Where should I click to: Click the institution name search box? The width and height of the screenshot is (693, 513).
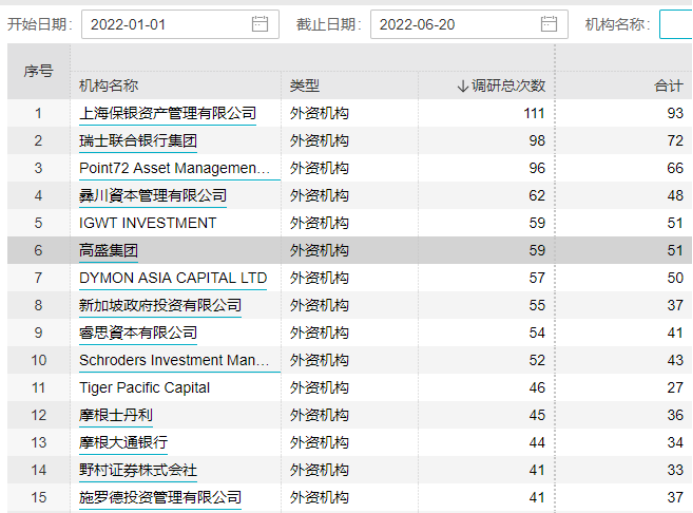point(675,25)
